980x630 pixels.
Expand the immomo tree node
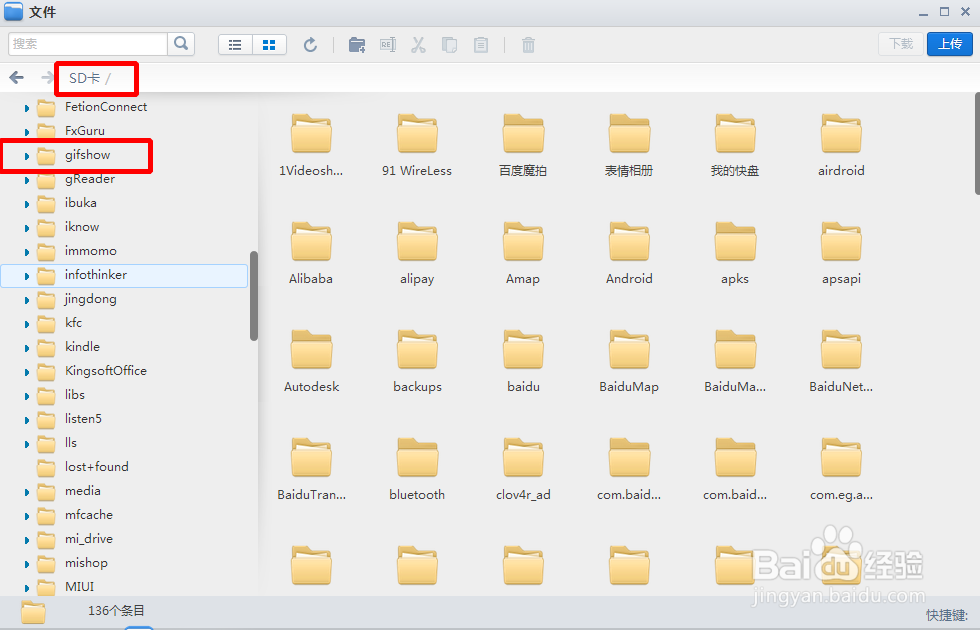tap(26, 252)
